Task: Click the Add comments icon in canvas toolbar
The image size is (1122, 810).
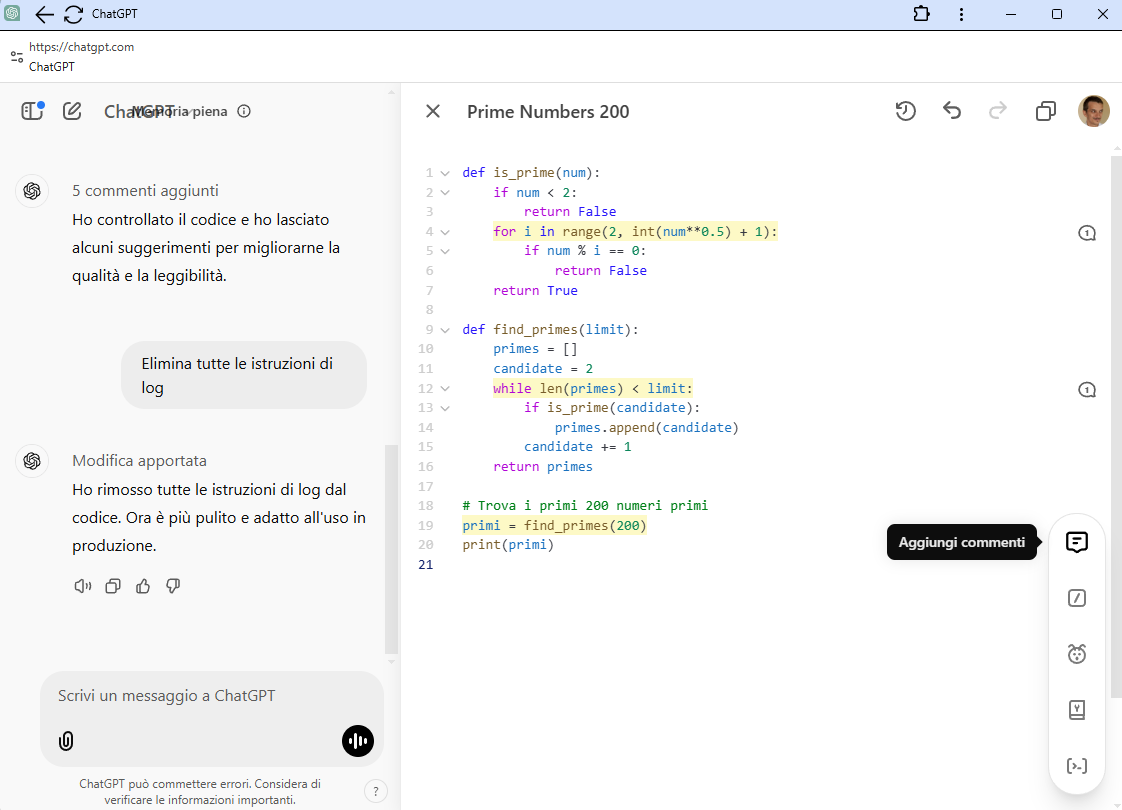Action: pyautogui.click(x=1077, y=543)
